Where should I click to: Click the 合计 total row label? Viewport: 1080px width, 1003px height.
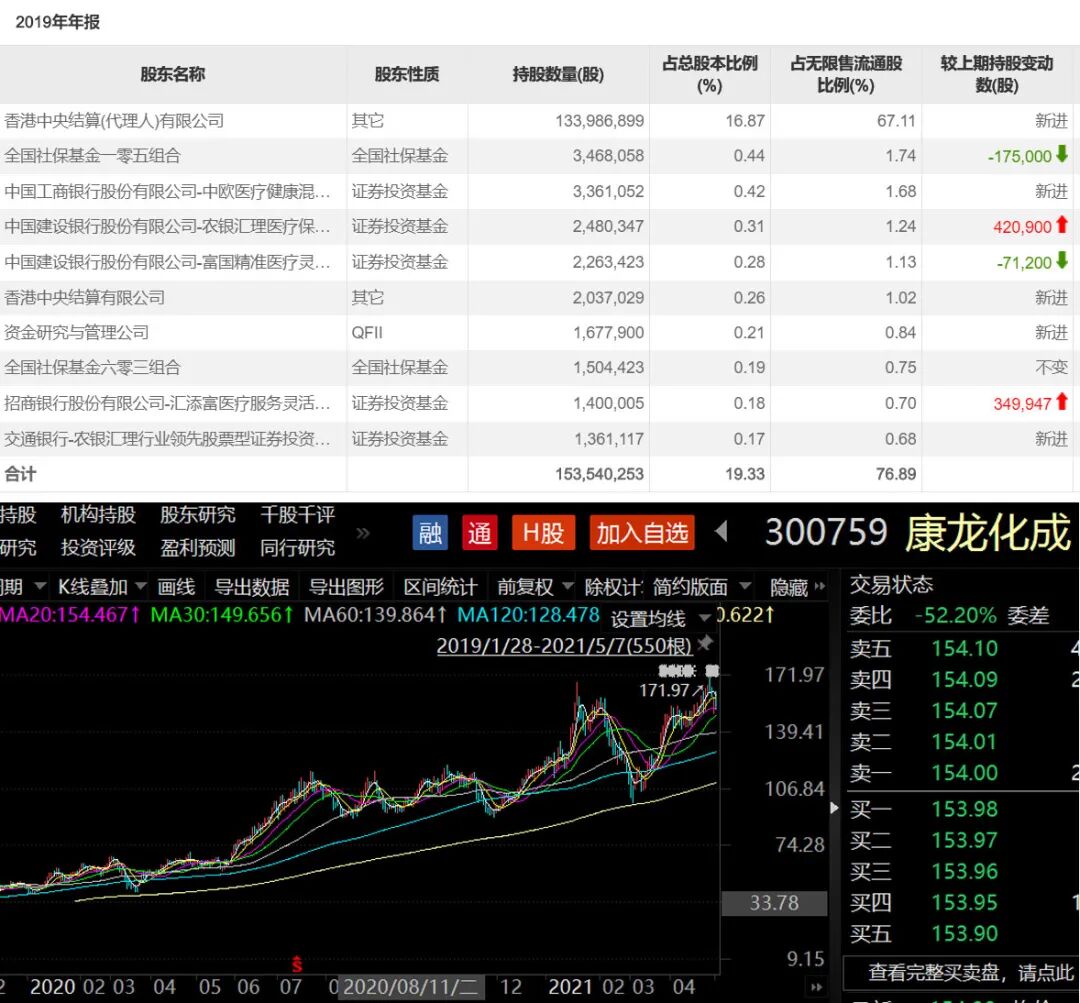20,474
